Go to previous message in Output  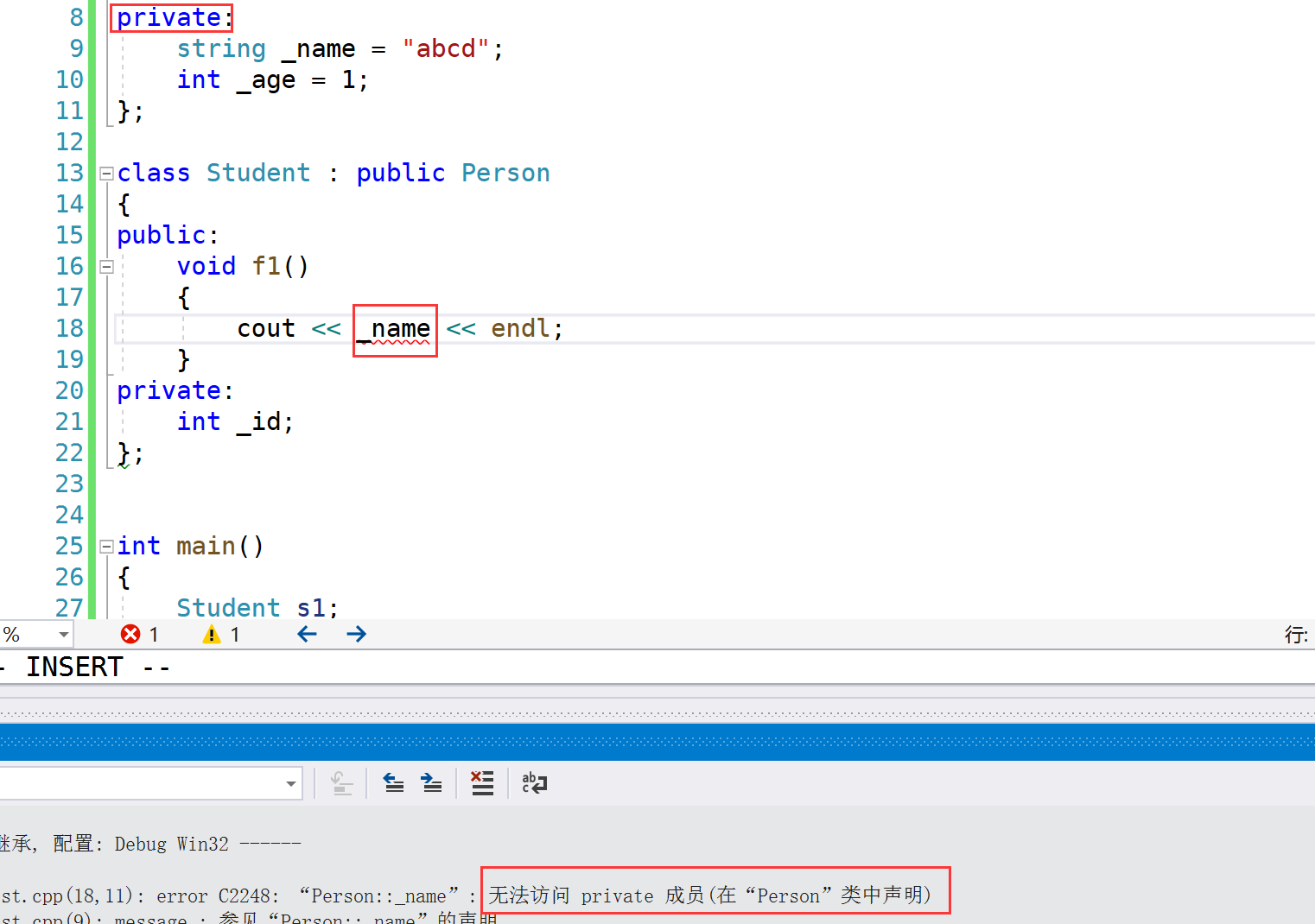point(394,783)
